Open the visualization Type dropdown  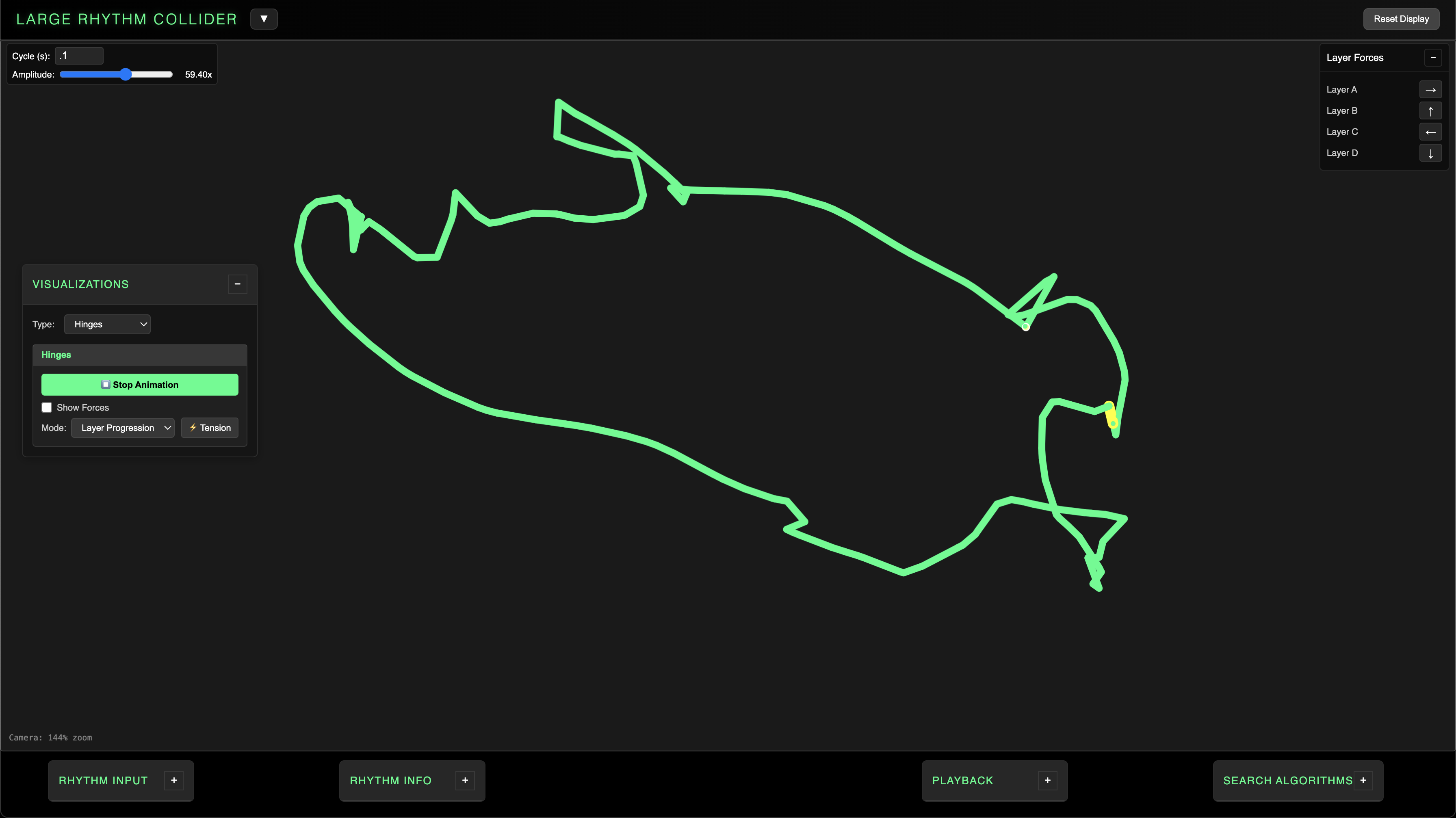pos(107,324)
